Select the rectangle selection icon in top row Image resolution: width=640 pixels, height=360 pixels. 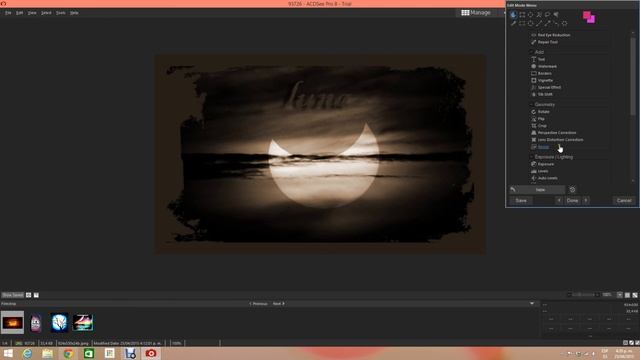(x=522, y=15)
